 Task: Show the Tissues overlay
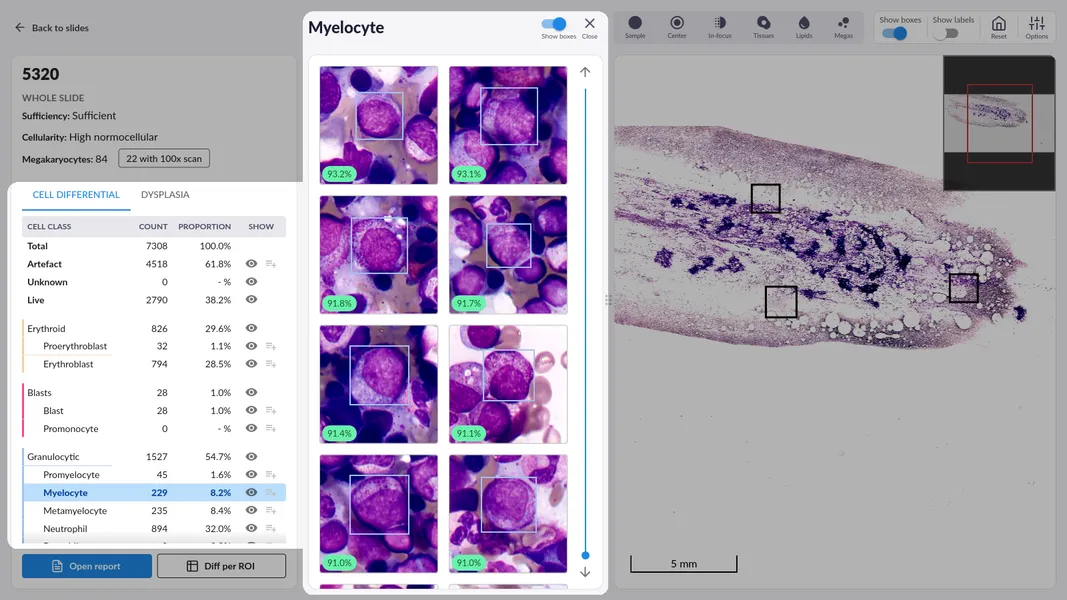click(763, 23)
